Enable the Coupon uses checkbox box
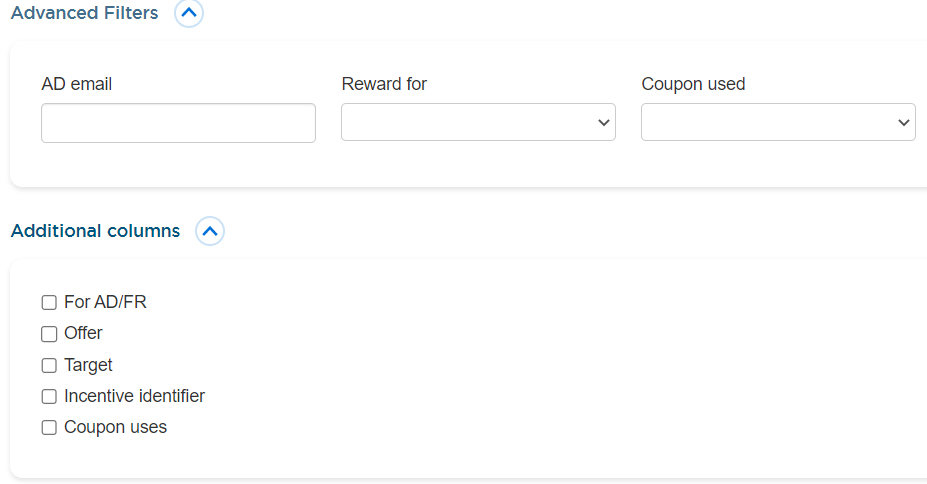Screen dimensions: 927x484 coord(49,427)
